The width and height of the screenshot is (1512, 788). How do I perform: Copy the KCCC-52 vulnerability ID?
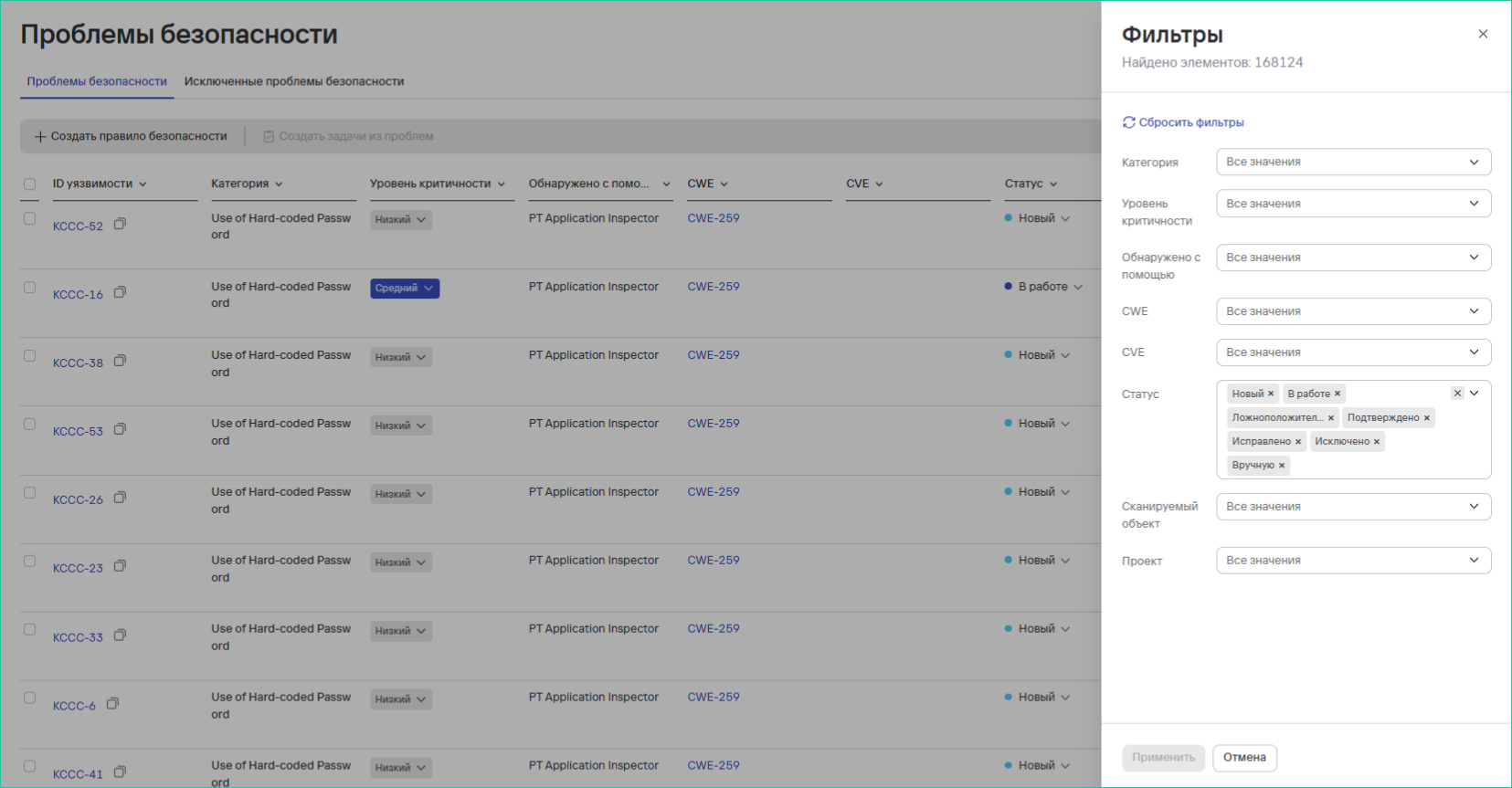(120, 225)
